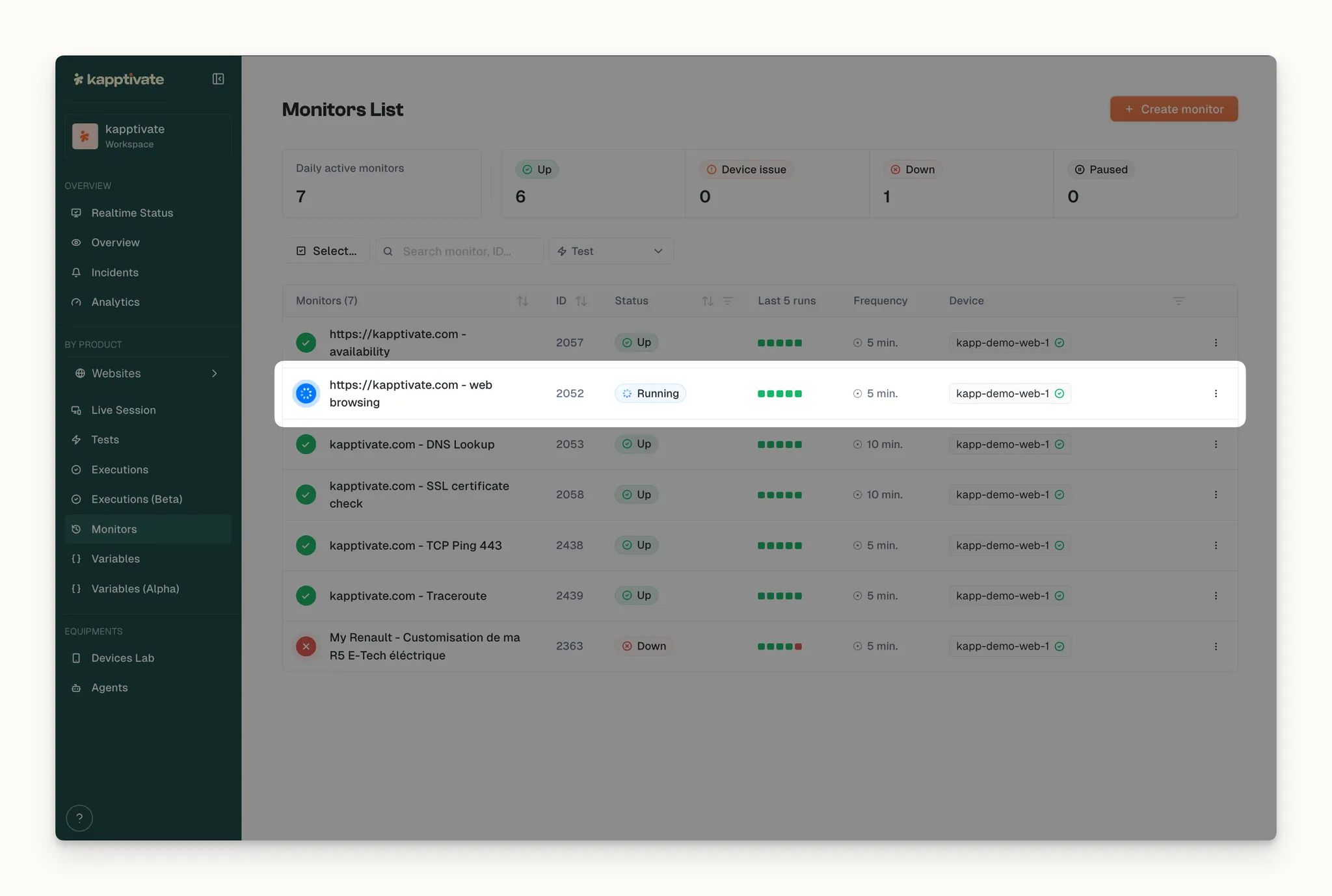Click green check icon of availability monitor

tap(306, 343)
